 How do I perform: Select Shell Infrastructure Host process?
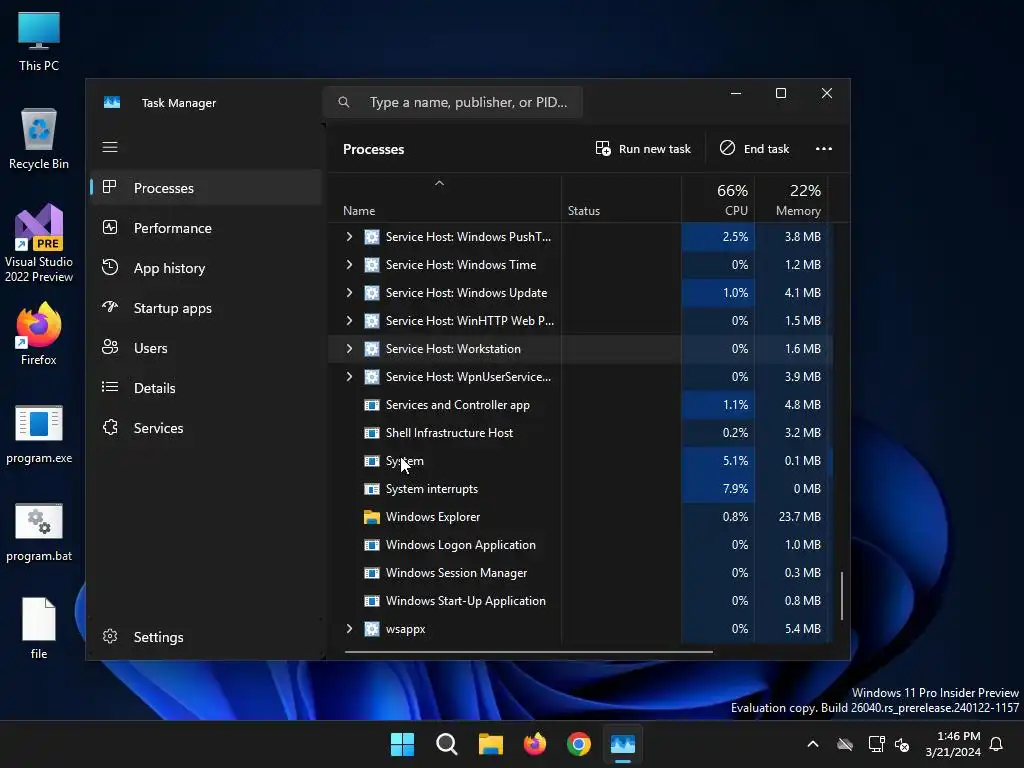click(x=449, y=433)
